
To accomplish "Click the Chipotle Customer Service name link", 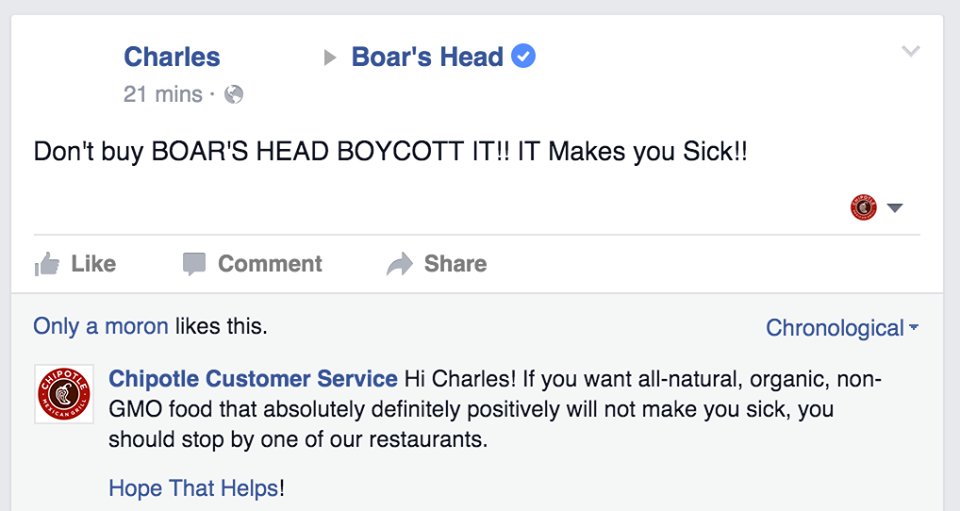I will 253,379.
